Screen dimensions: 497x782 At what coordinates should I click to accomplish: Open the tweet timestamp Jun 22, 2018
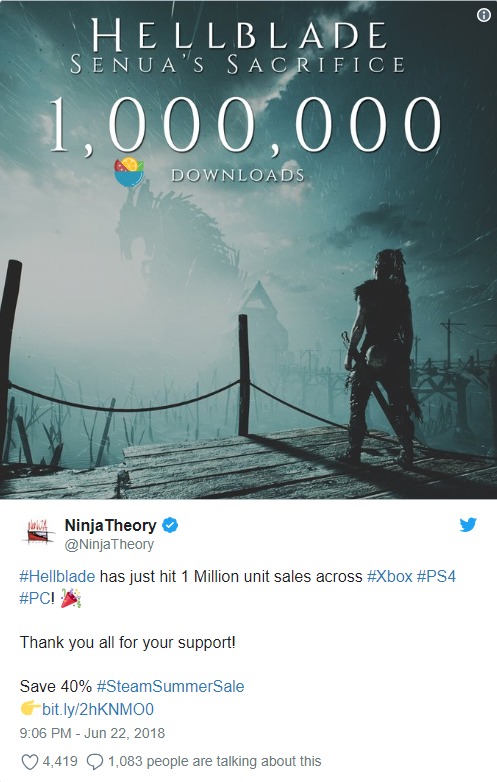tap(92, 733)
